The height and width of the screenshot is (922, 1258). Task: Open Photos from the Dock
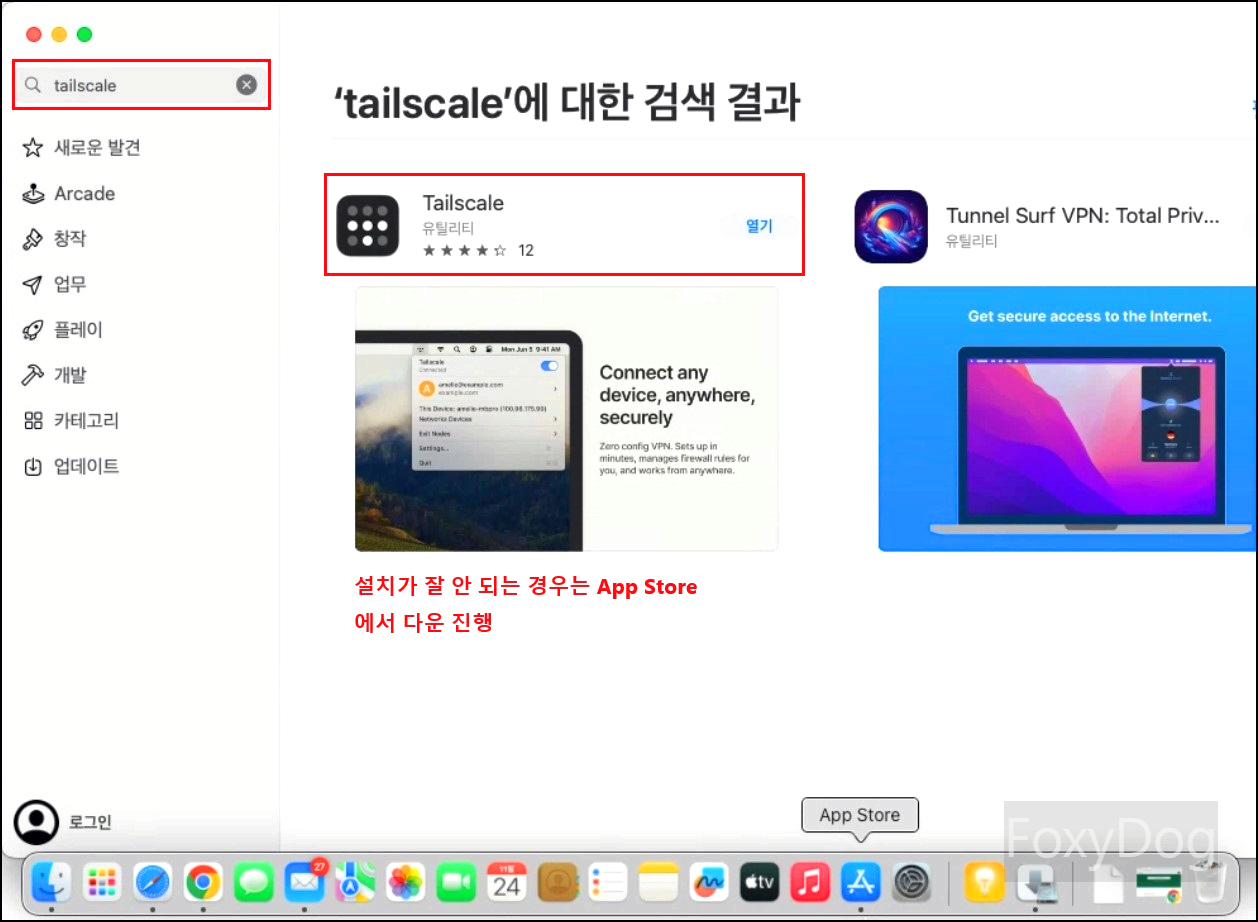(405, 882)
